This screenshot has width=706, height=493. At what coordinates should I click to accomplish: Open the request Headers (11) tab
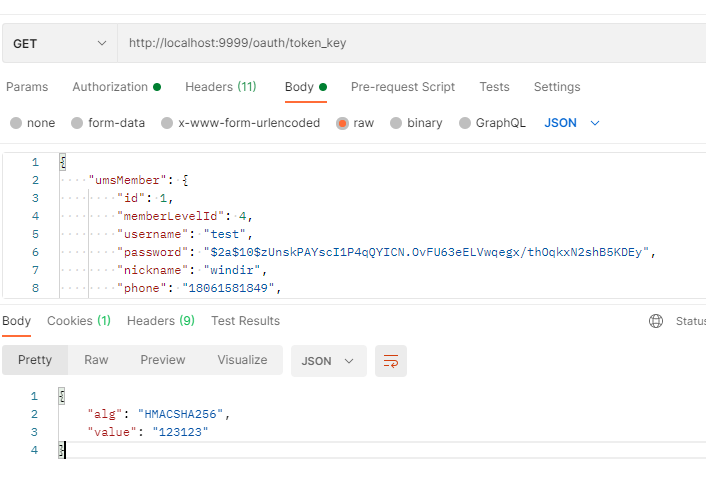point(221,87)
